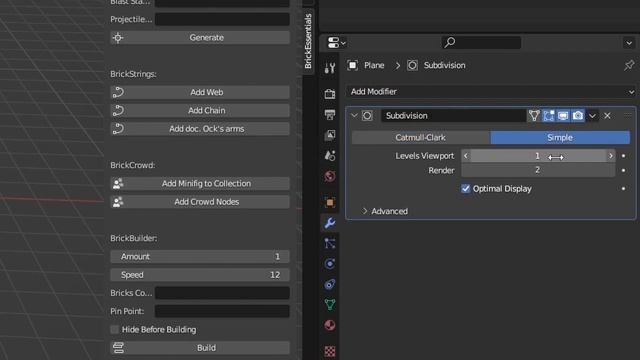This screenshot has height=360, width=640.
Task: Toggle modifier On Cage display
Action: pos(534,116)
